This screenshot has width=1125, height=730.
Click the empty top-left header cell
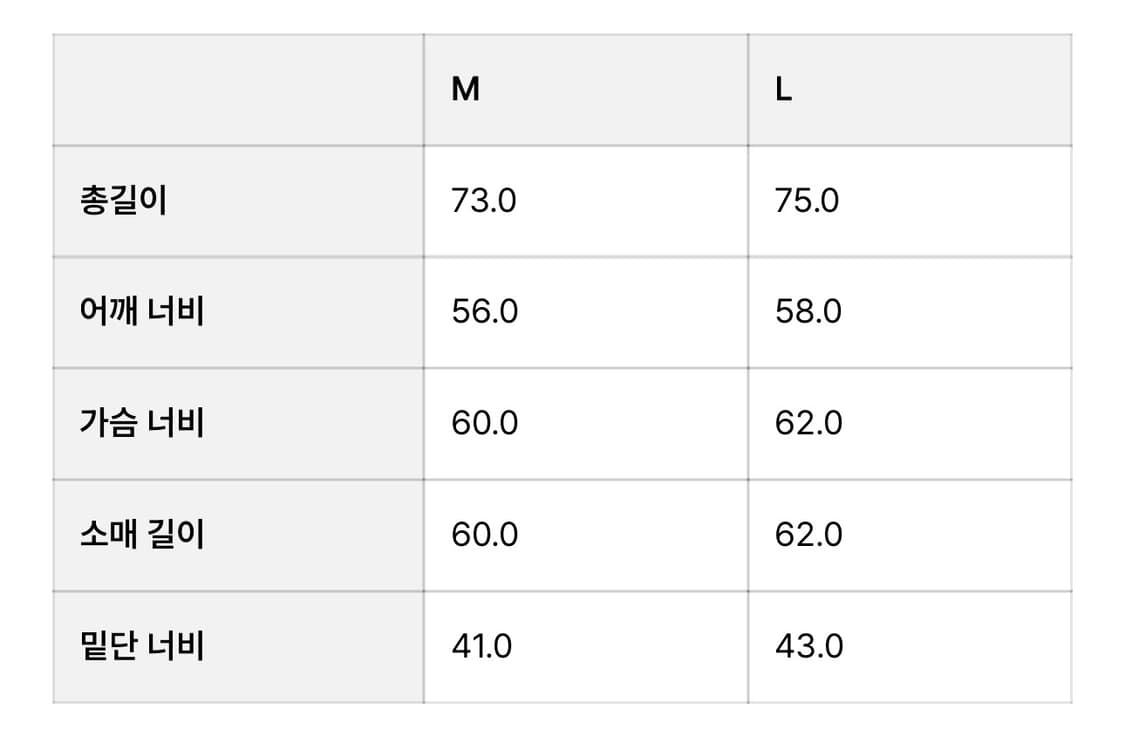pos(238,90)
